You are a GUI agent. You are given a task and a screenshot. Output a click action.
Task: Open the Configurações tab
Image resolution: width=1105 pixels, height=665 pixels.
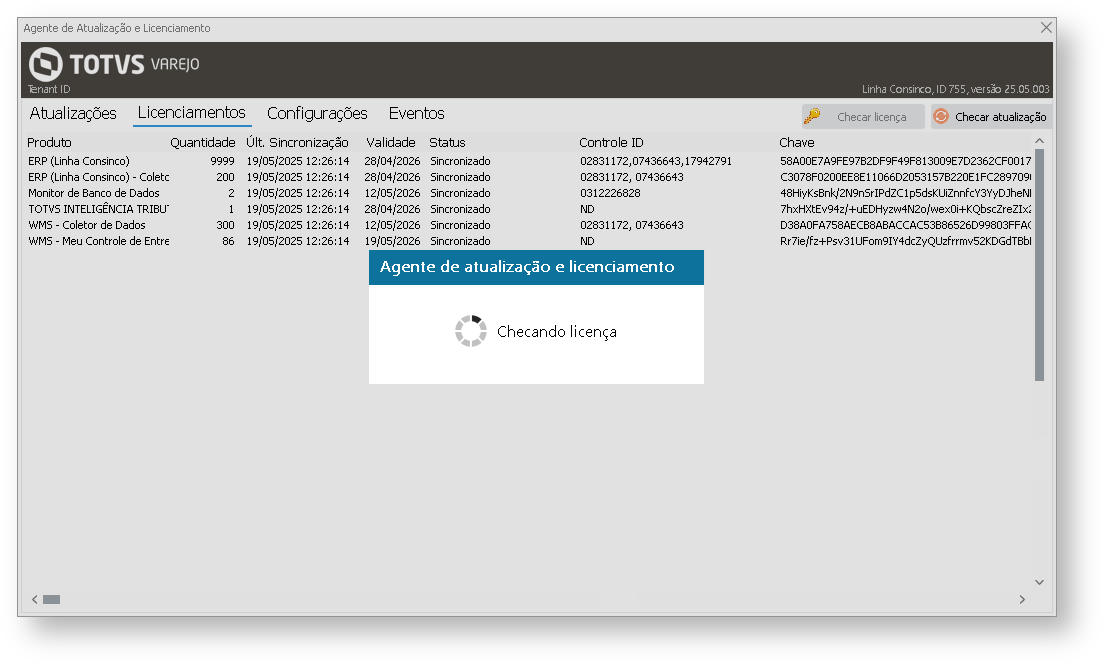(x=317, y=113)
